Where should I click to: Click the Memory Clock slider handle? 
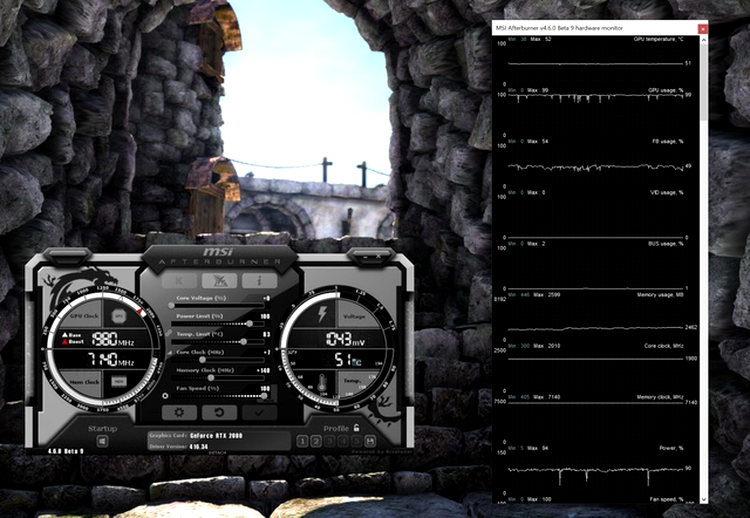coord(211,378)
